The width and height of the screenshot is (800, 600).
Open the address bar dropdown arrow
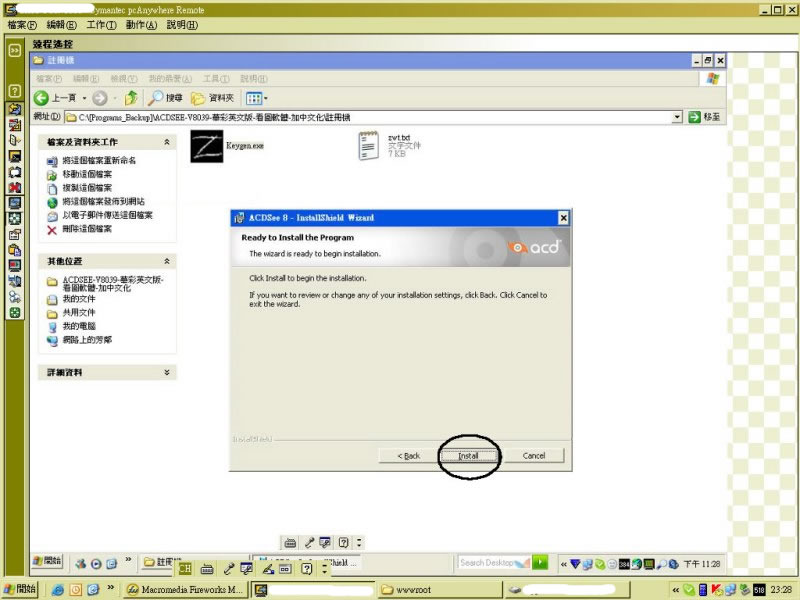pyautogui.click(x=677, y=117)
